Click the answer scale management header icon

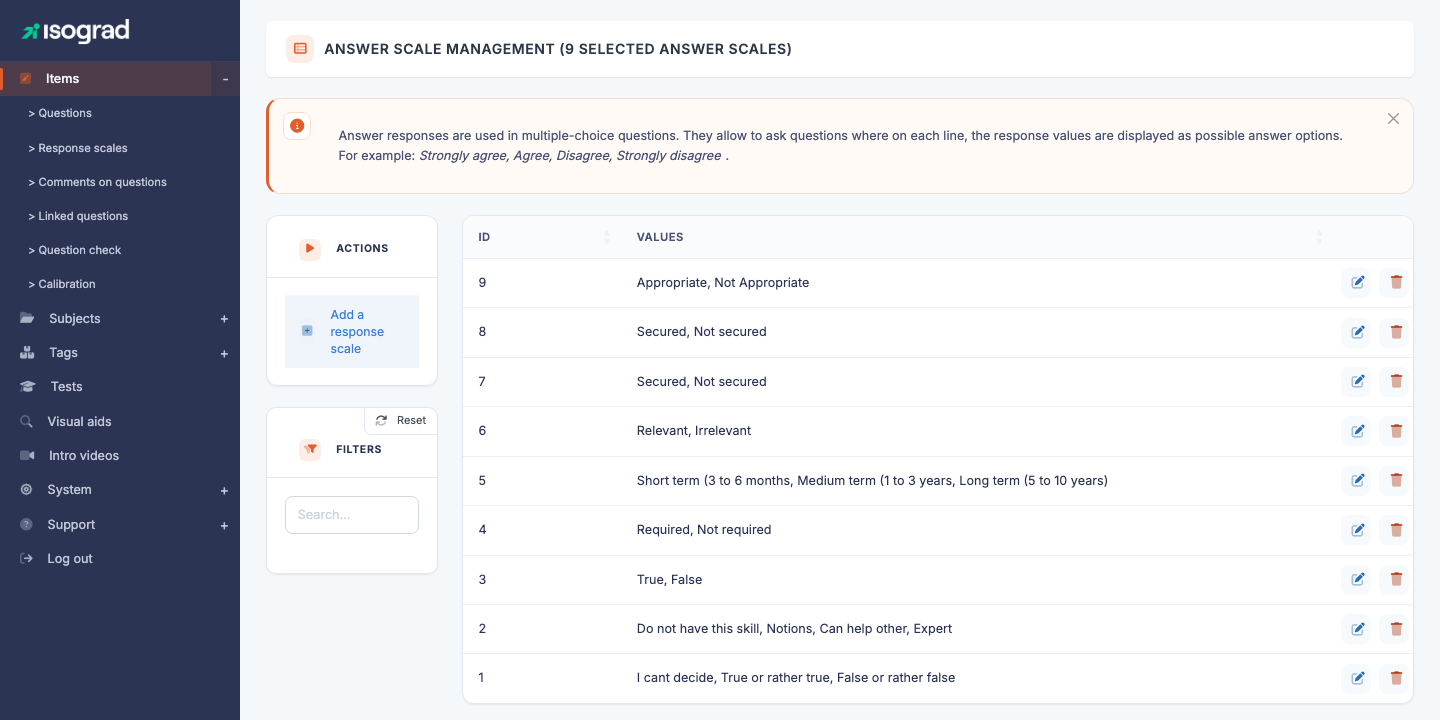pyautogui.click(x=300, y=49)
